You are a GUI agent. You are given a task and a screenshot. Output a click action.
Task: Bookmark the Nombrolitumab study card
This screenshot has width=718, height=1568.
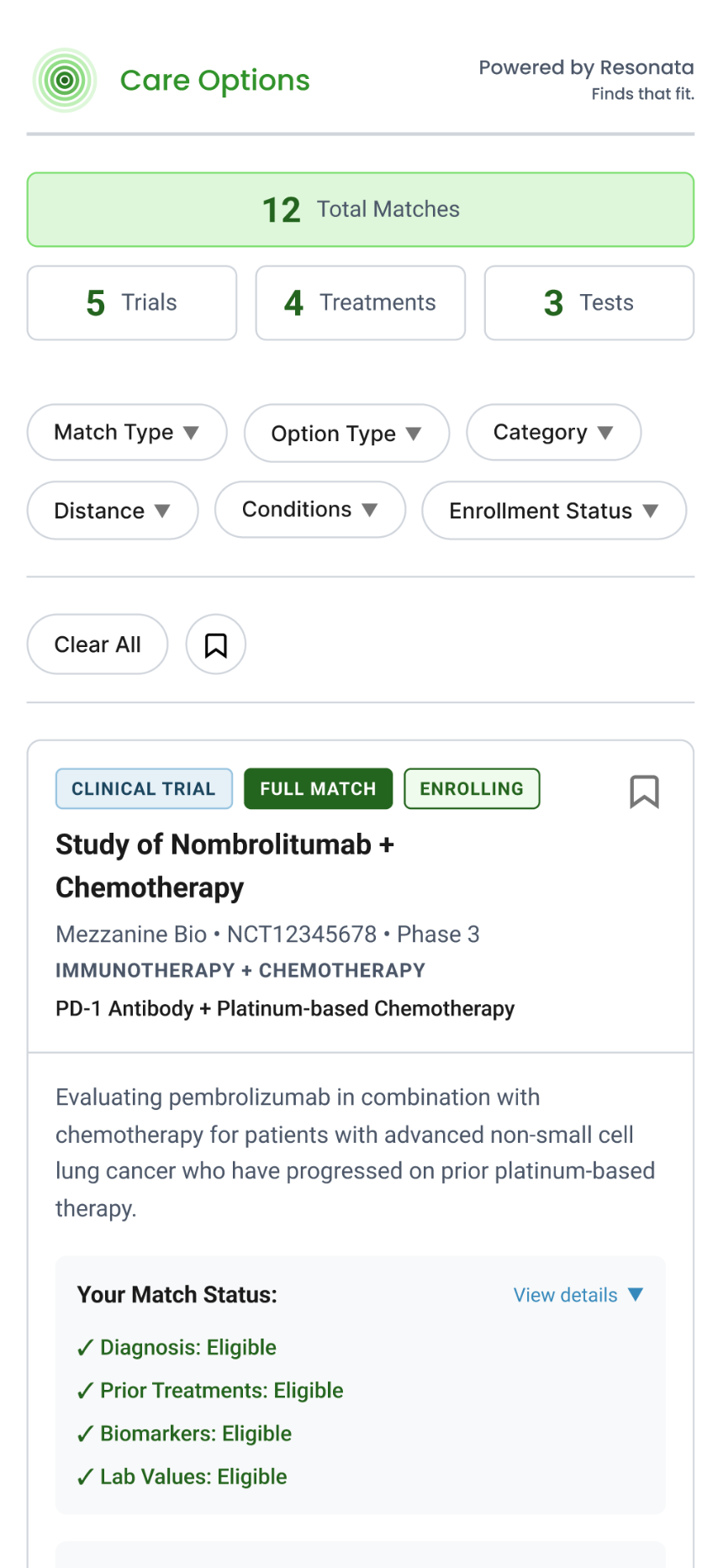pos(644,792)
